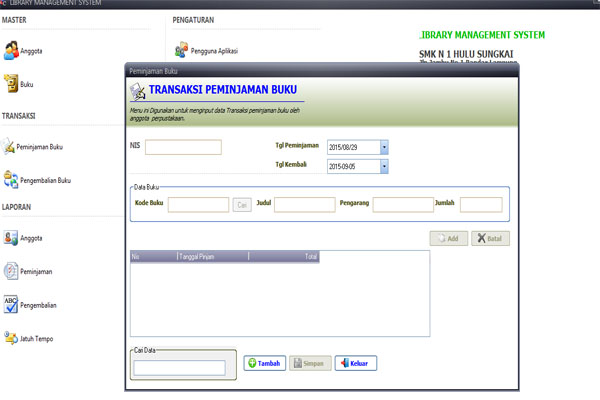This screenshot has width=600, height=400.
Task: Click the Pengembalian report icon with checkmark
Action: coord(11,304)
